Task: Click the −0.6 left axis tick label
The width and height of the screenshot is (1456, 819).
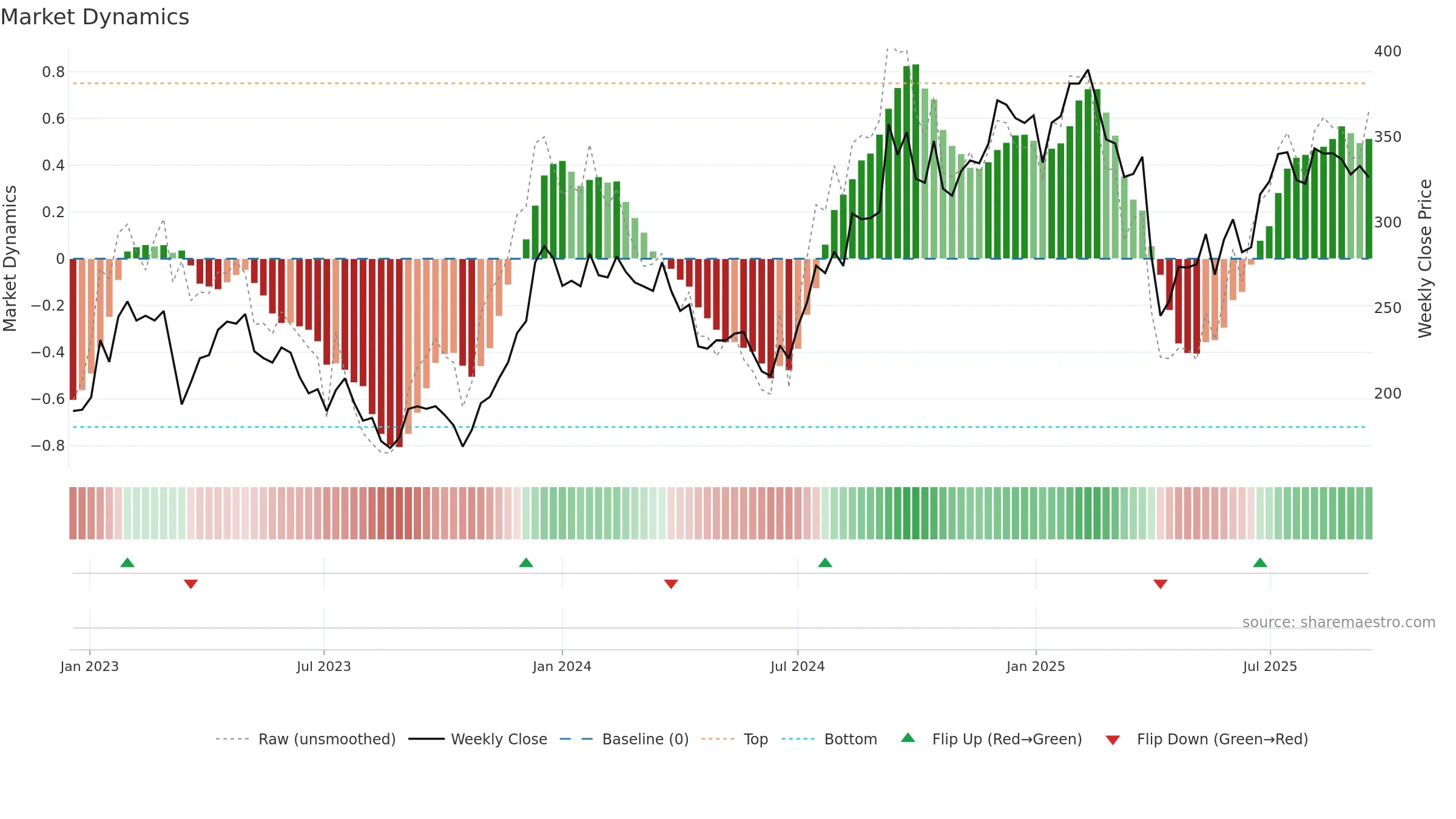Action: (48, 399)
